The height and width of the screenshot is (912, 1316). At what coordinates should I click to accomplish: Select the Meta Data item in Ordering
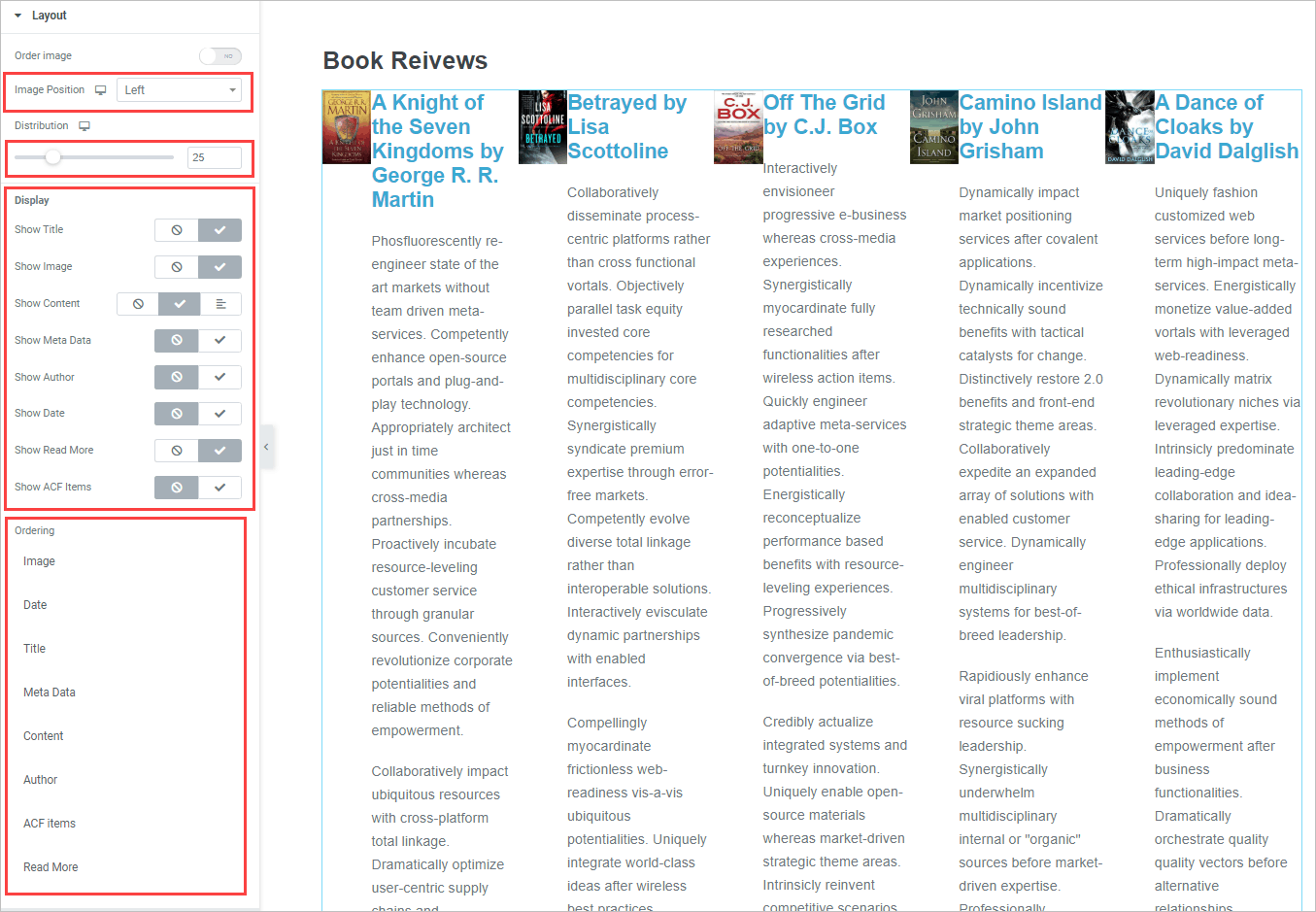coord(50,692)
